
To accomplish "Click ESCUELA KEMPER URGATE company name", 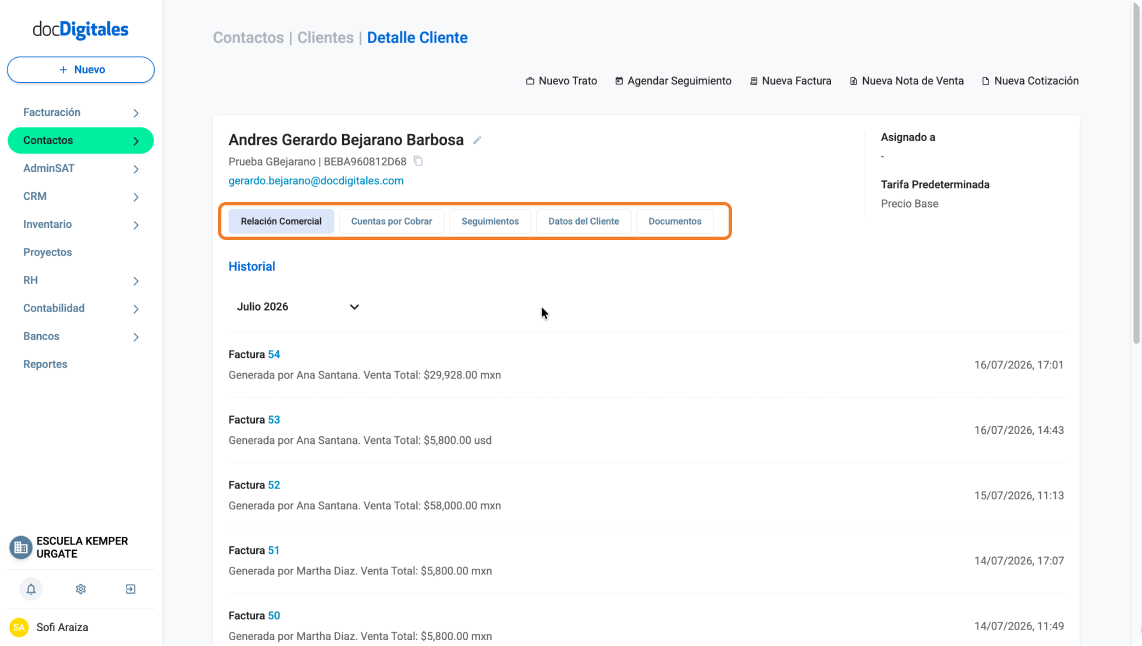I will [82, 548].
